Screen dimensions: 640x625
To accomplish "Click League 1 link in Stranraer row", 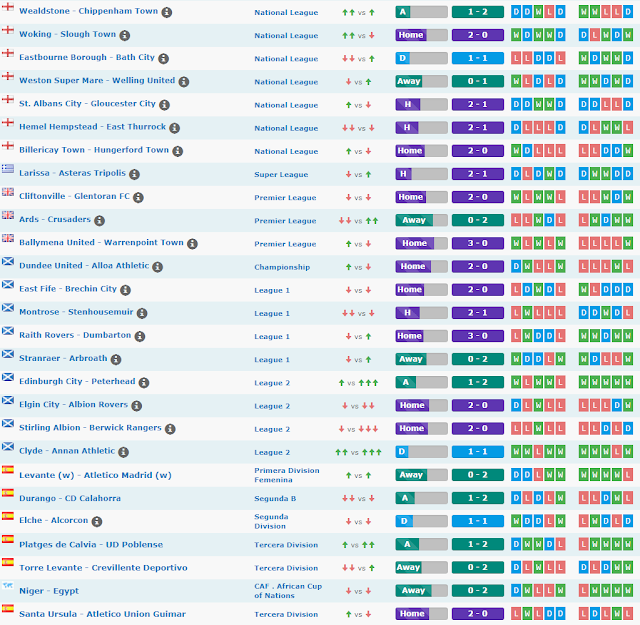I will [x=272, y=360].
